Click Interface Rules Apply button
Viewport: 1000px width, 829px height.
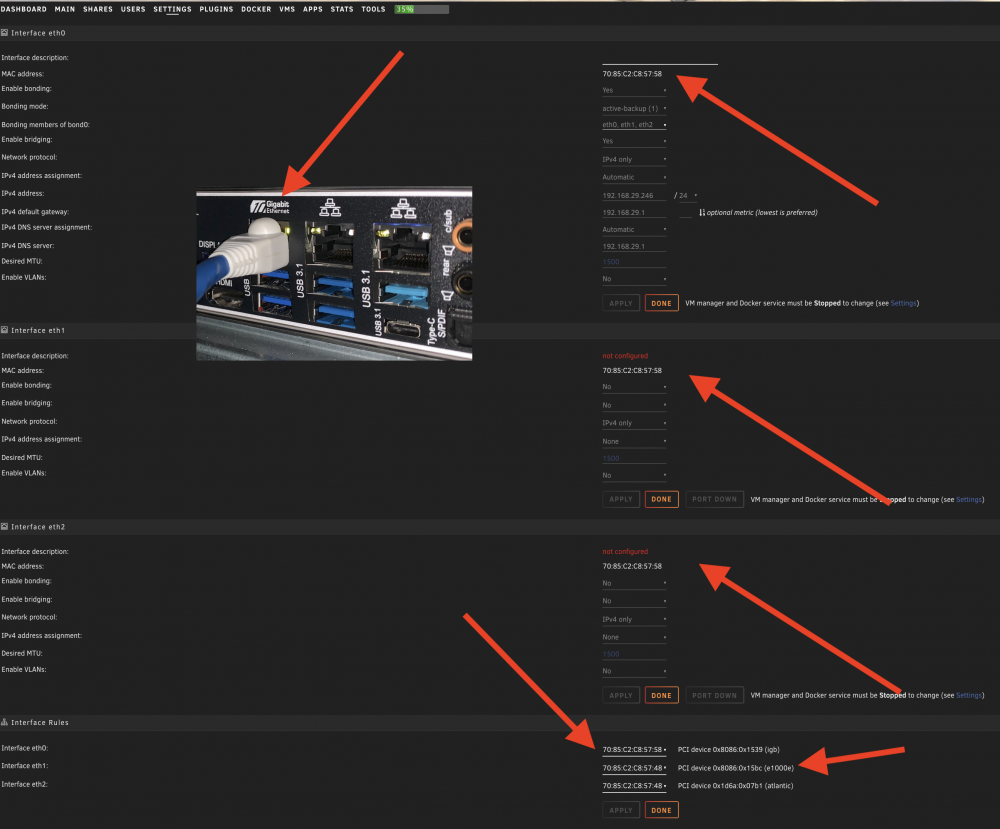click(x=621, y=811)
